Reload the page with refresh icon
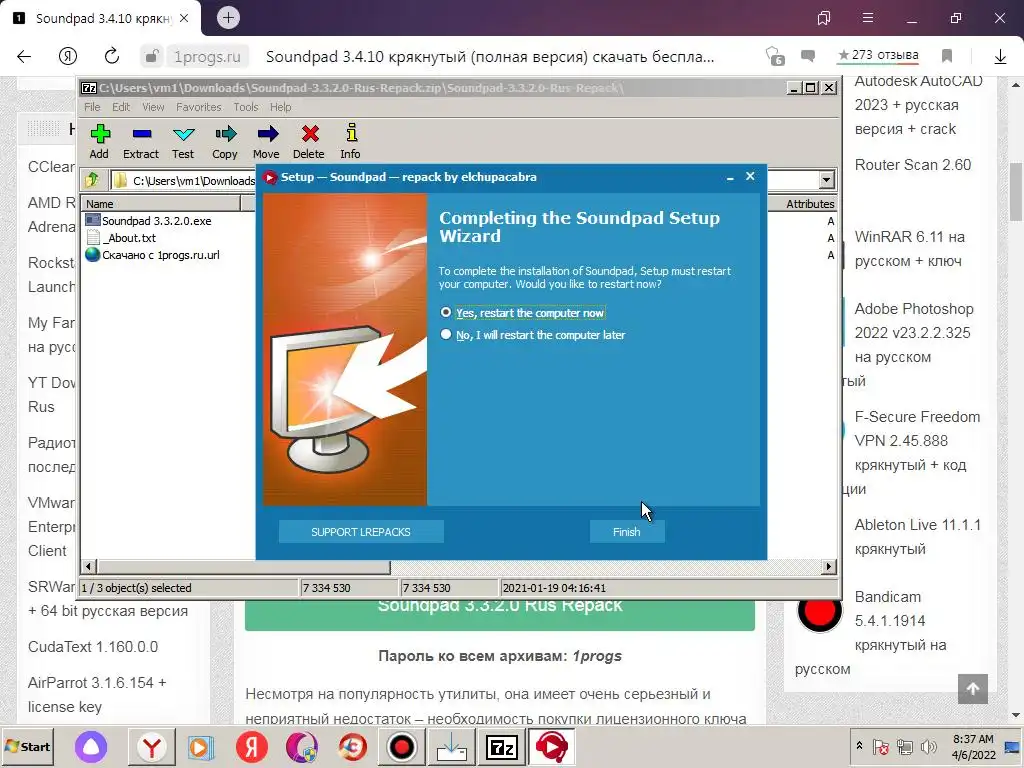Viewport: 1024px width, 768px height. [112, 57]
